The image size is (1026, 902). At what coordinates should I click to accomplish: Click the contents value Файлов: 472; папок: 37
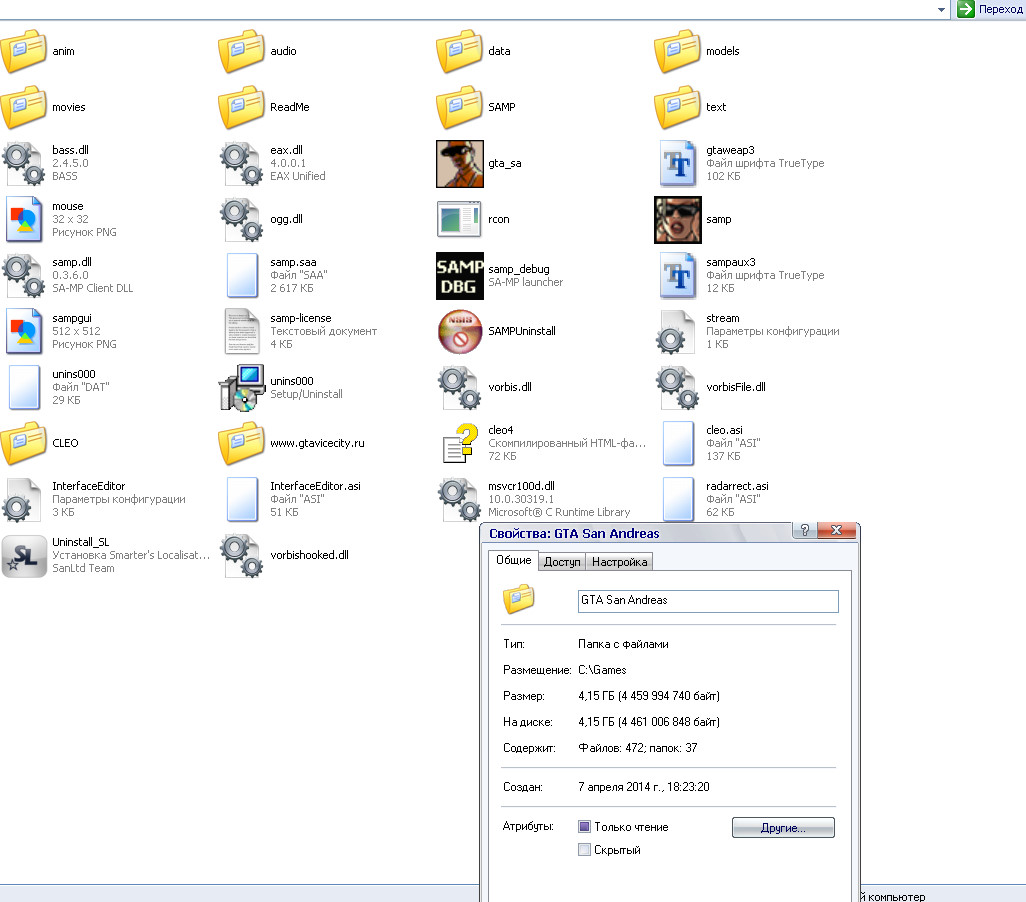tap(637, 748)
